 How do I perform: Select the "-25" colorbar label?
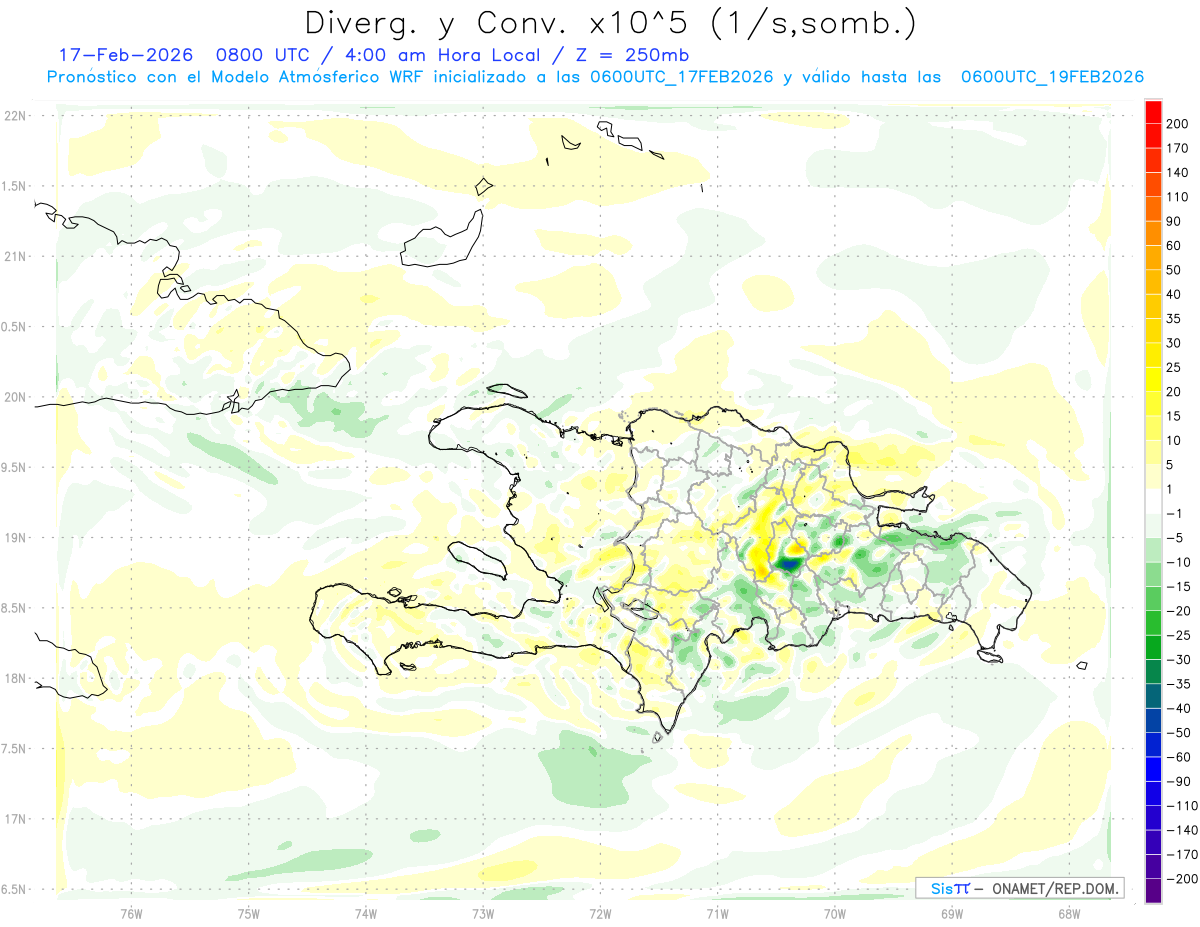1178,635
